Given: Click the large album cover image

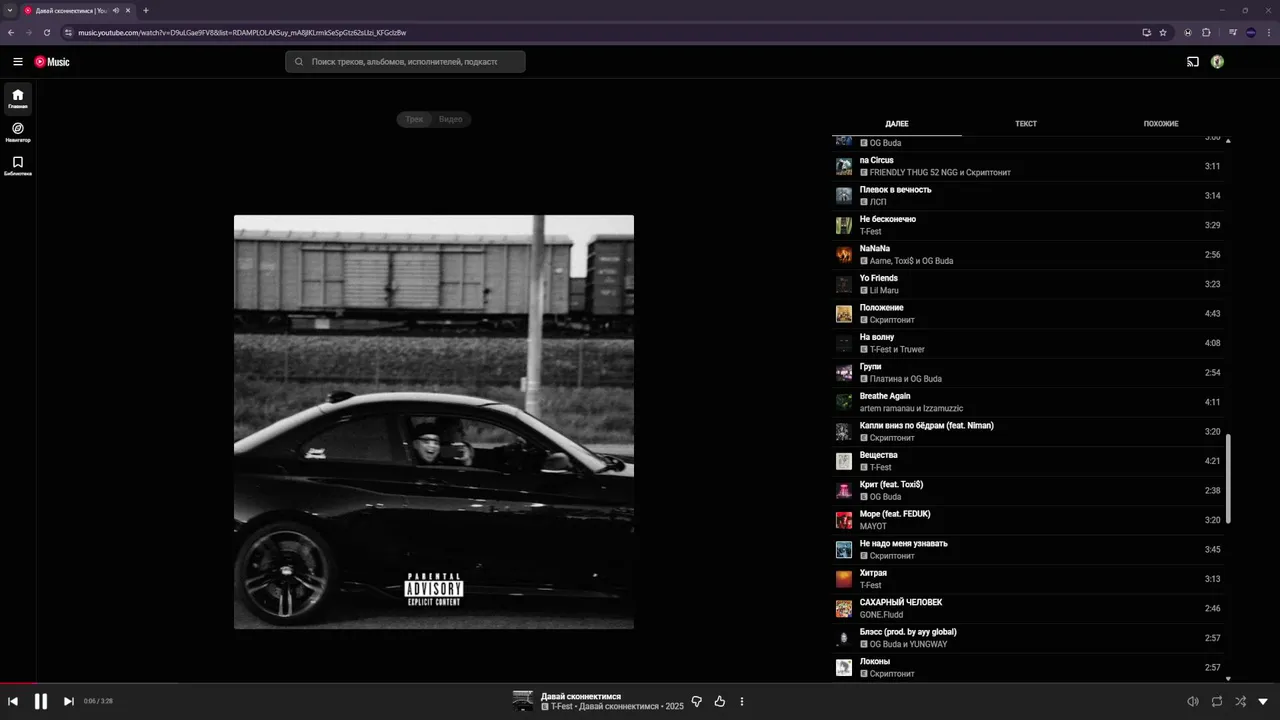Looking at the screenshot, I should 434,422.
